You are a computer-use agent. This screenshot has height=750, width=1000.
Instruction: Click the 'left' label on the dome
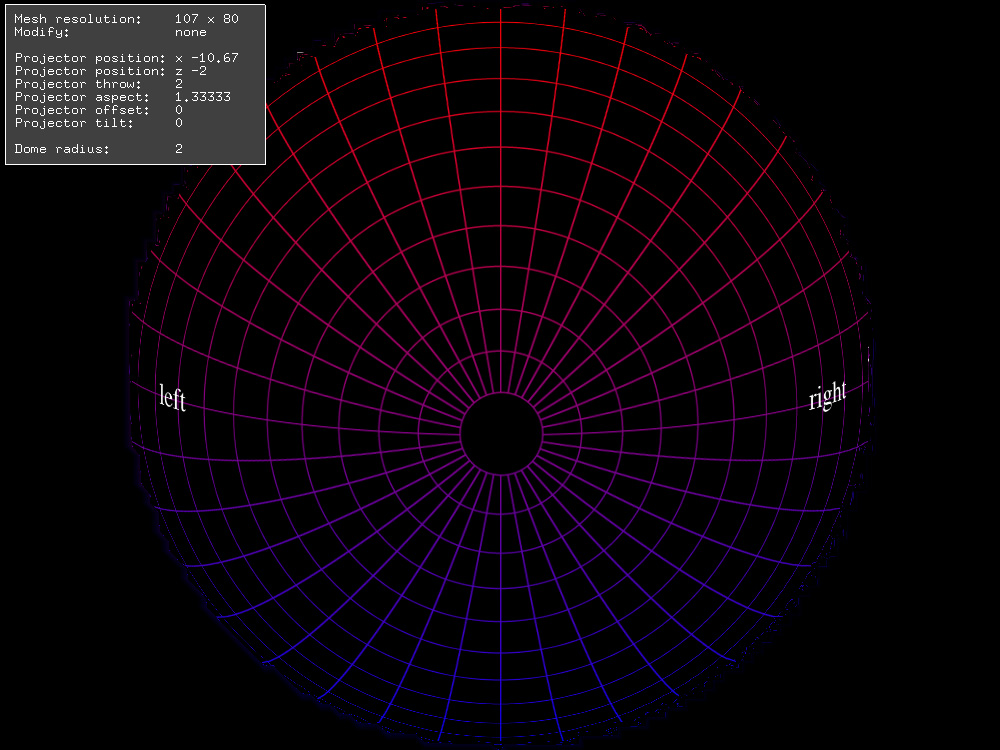coord(172,398)
